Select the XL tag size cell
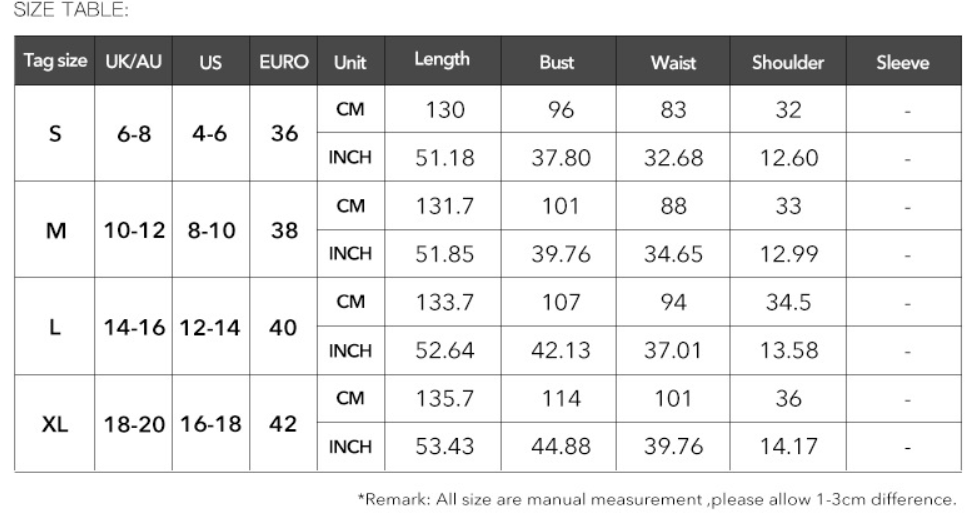 click(55, 423)
